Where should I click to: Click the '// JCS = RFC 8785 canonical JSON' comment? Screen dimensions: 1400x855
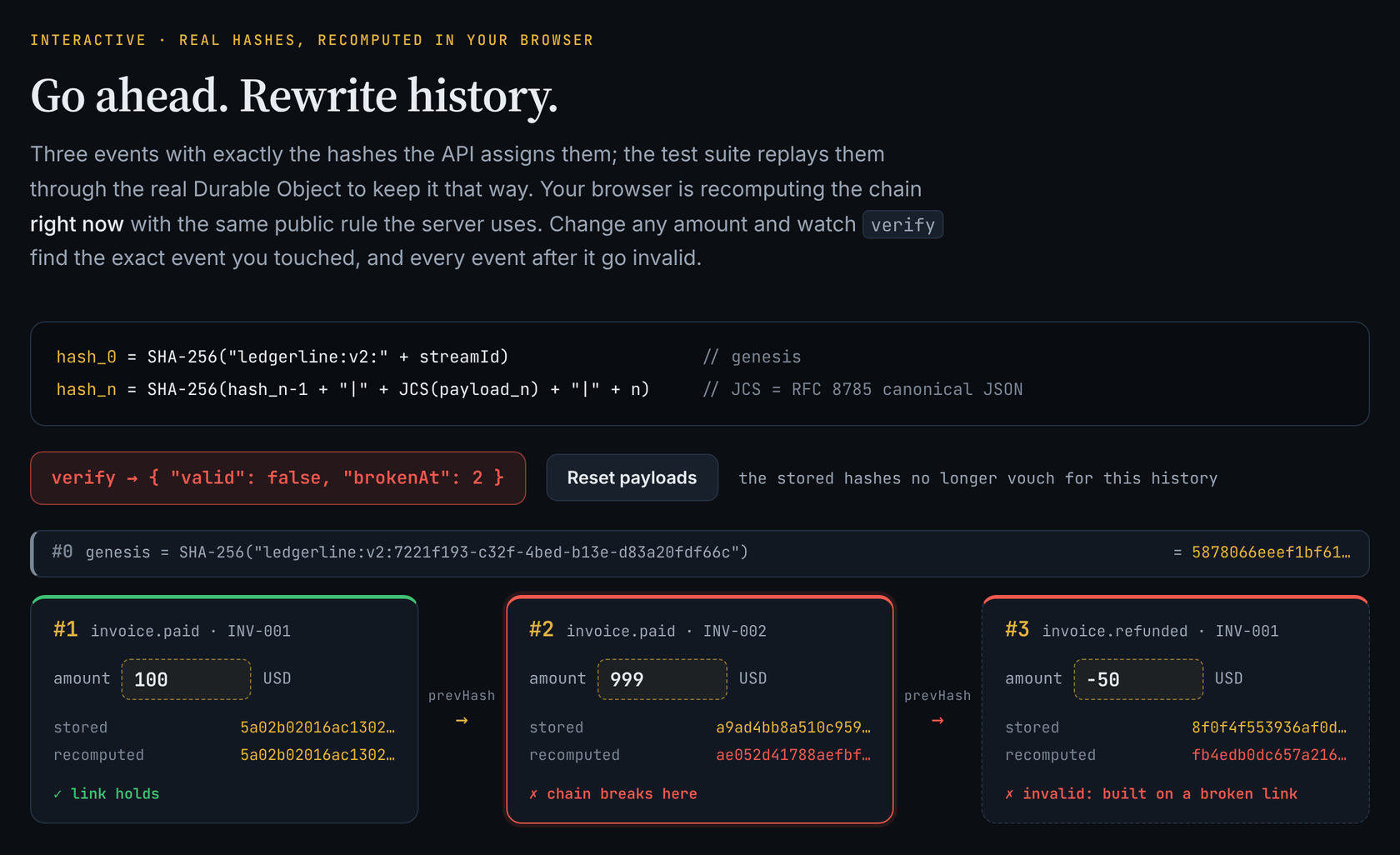click(x=862, y=389)
